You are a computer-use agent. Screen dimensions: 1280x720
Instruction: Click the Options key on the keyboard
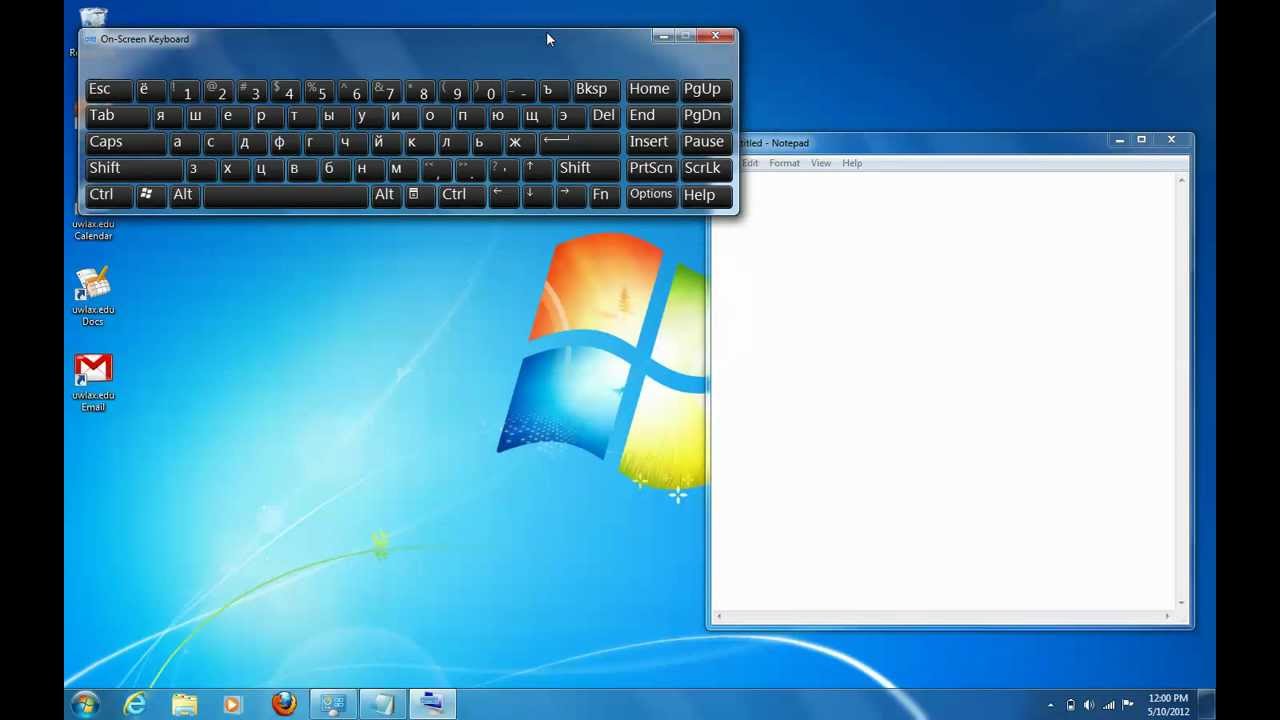pos(652,195)
